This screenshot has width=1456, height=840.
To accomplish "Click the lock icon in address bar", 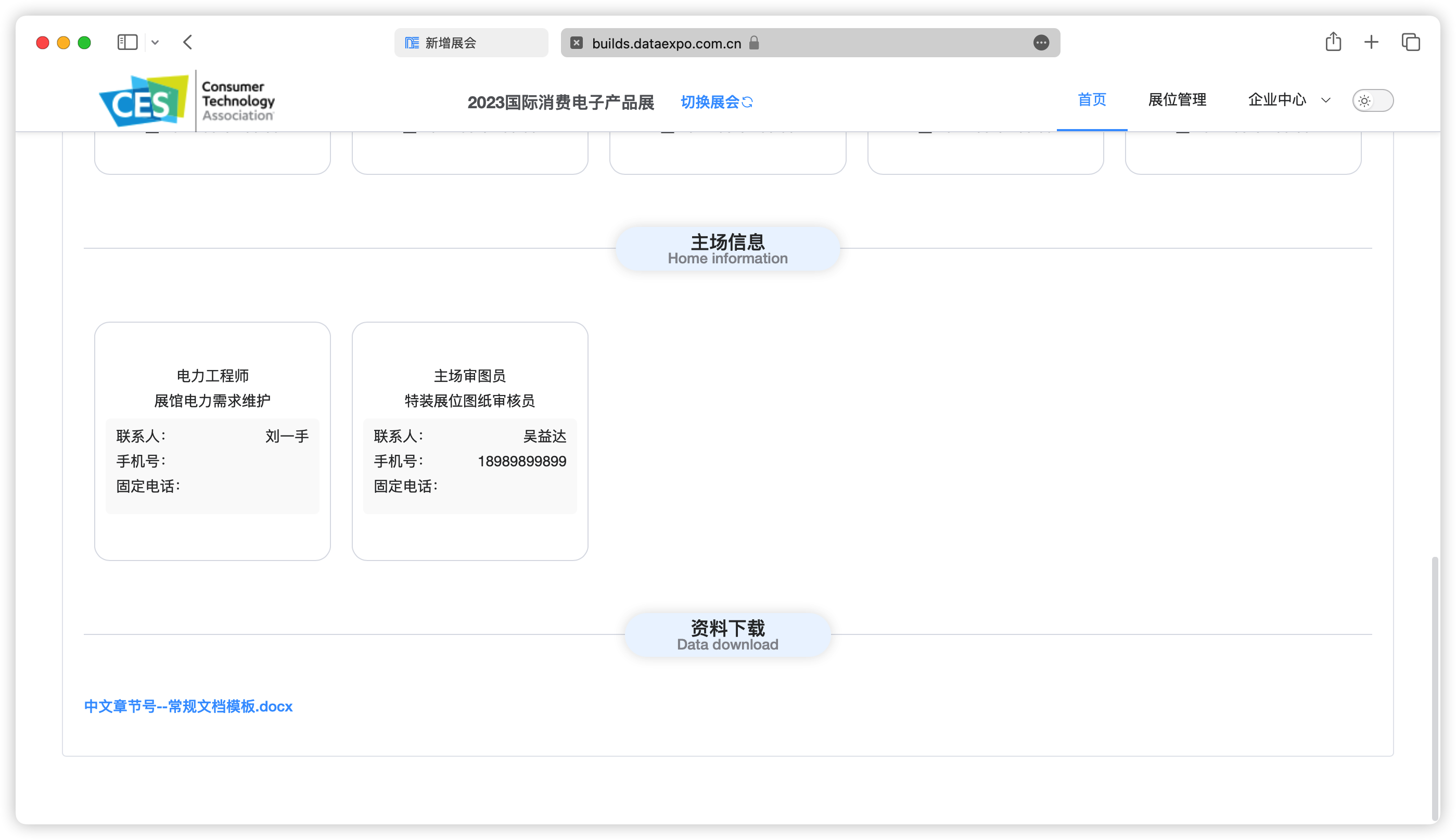I will (x=753, y=43).
